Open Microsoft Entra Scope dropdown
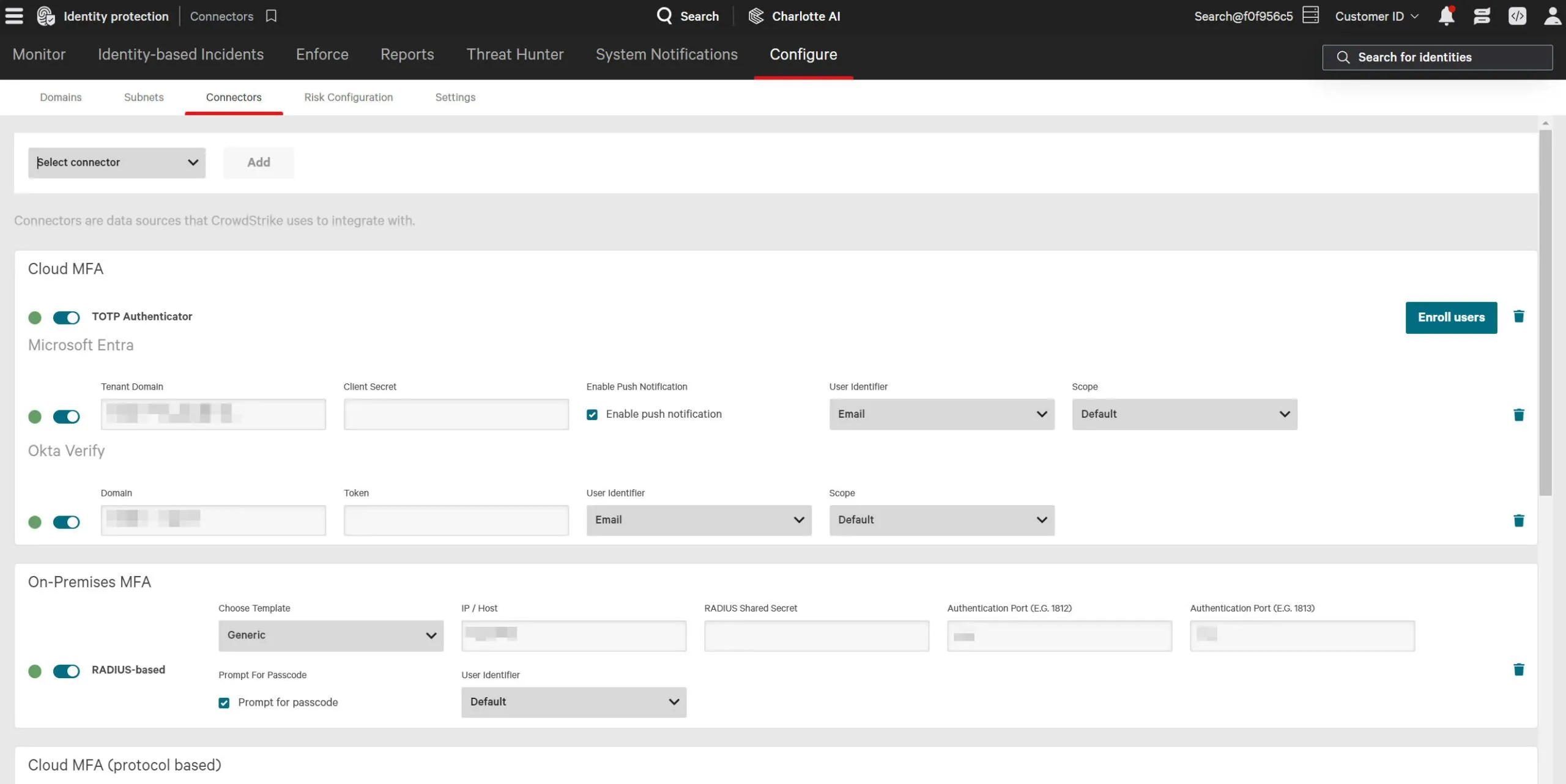Screen dimensions: 1566x784 pyautogui.click(x=1184, y=414)
